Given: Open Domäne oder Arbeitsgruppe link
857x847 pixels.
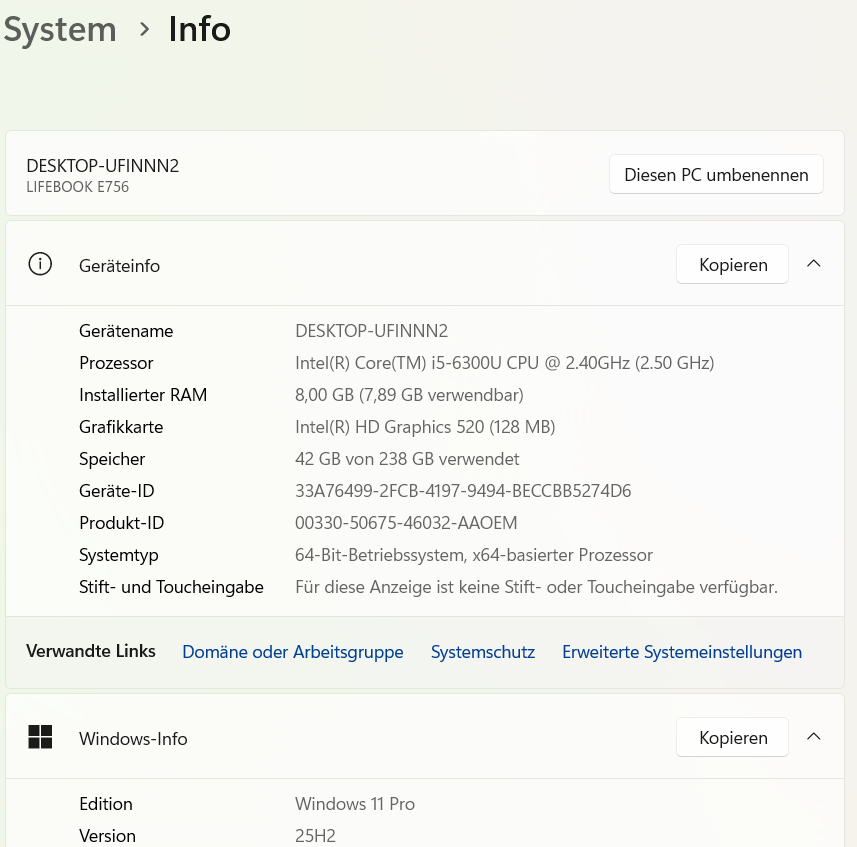Looking at the screenshot, I should pyautogui.click(x=292, y=652).
